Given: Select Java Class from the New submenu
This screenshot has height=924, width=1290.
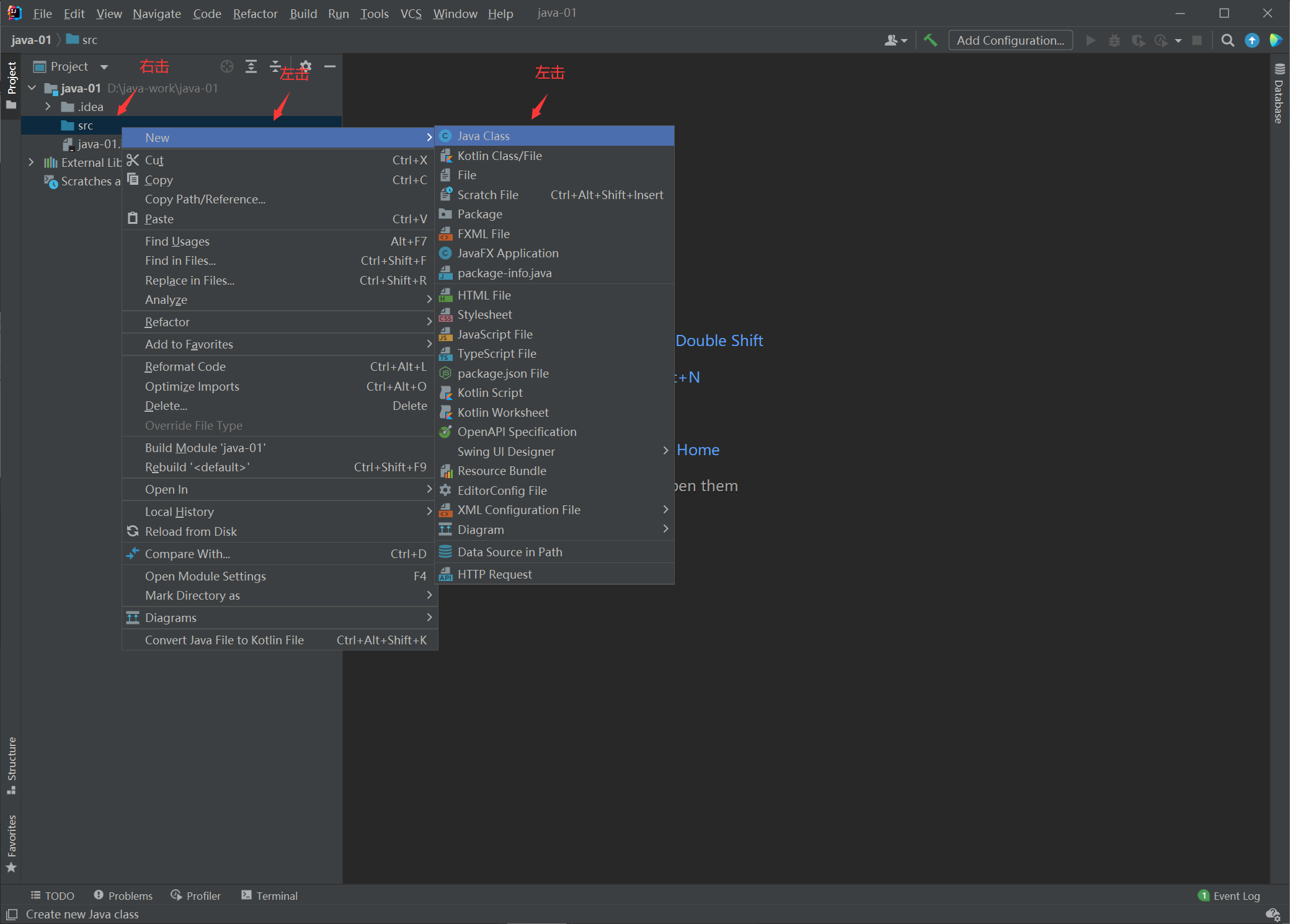Looking at the screenshot, I should pyautogui.click(x=554, y=136).
